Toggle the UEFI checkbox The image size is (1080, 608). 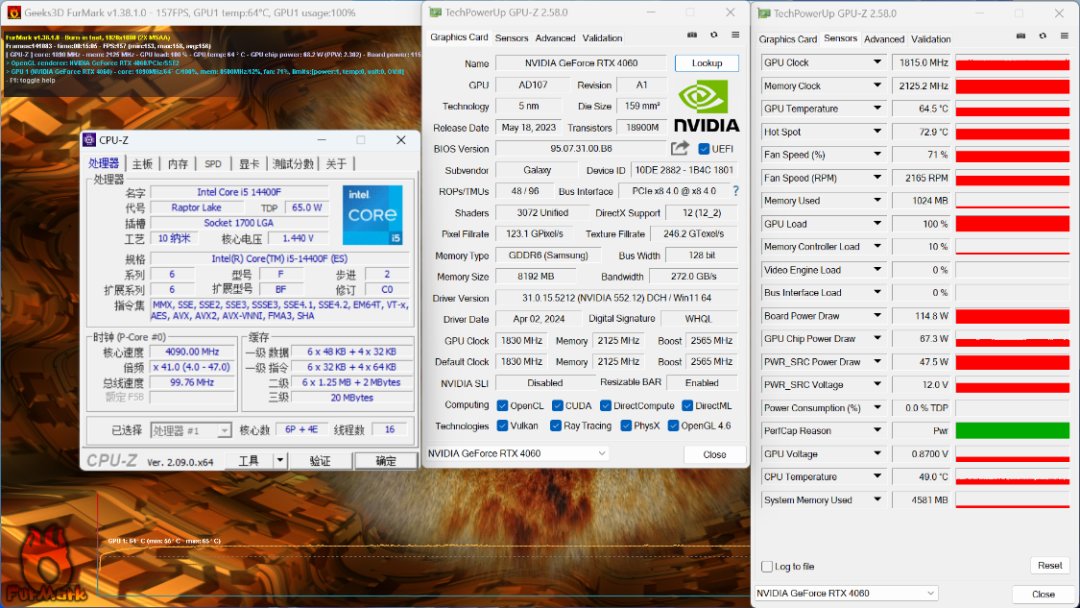tap(704, 149)
